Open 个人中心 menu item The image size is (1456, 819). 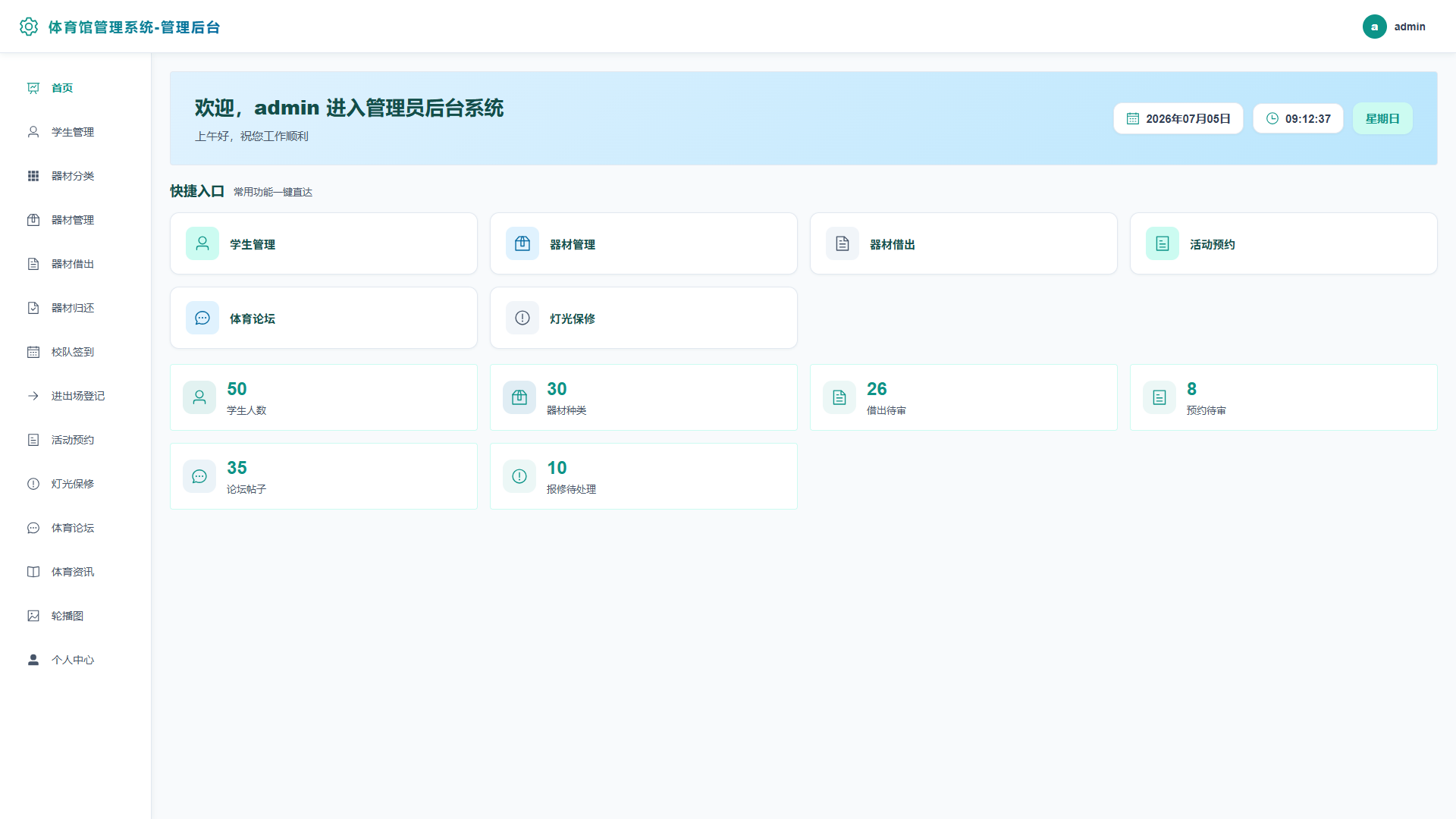75,660
